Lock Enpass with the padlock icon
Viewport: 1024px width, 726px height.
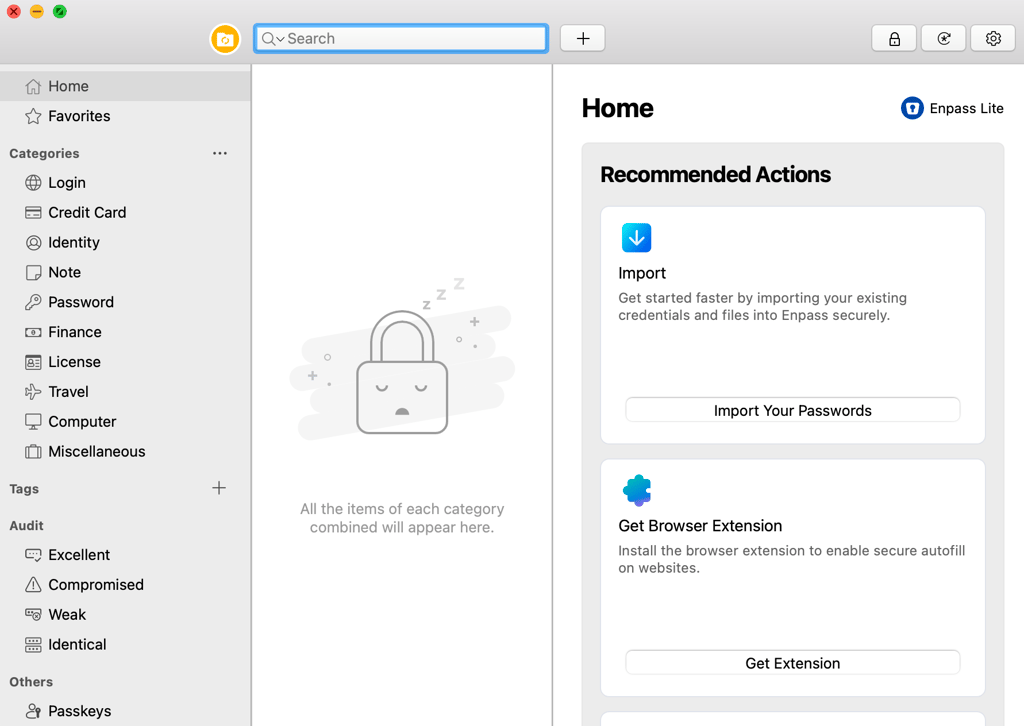(x=894, y=39)
